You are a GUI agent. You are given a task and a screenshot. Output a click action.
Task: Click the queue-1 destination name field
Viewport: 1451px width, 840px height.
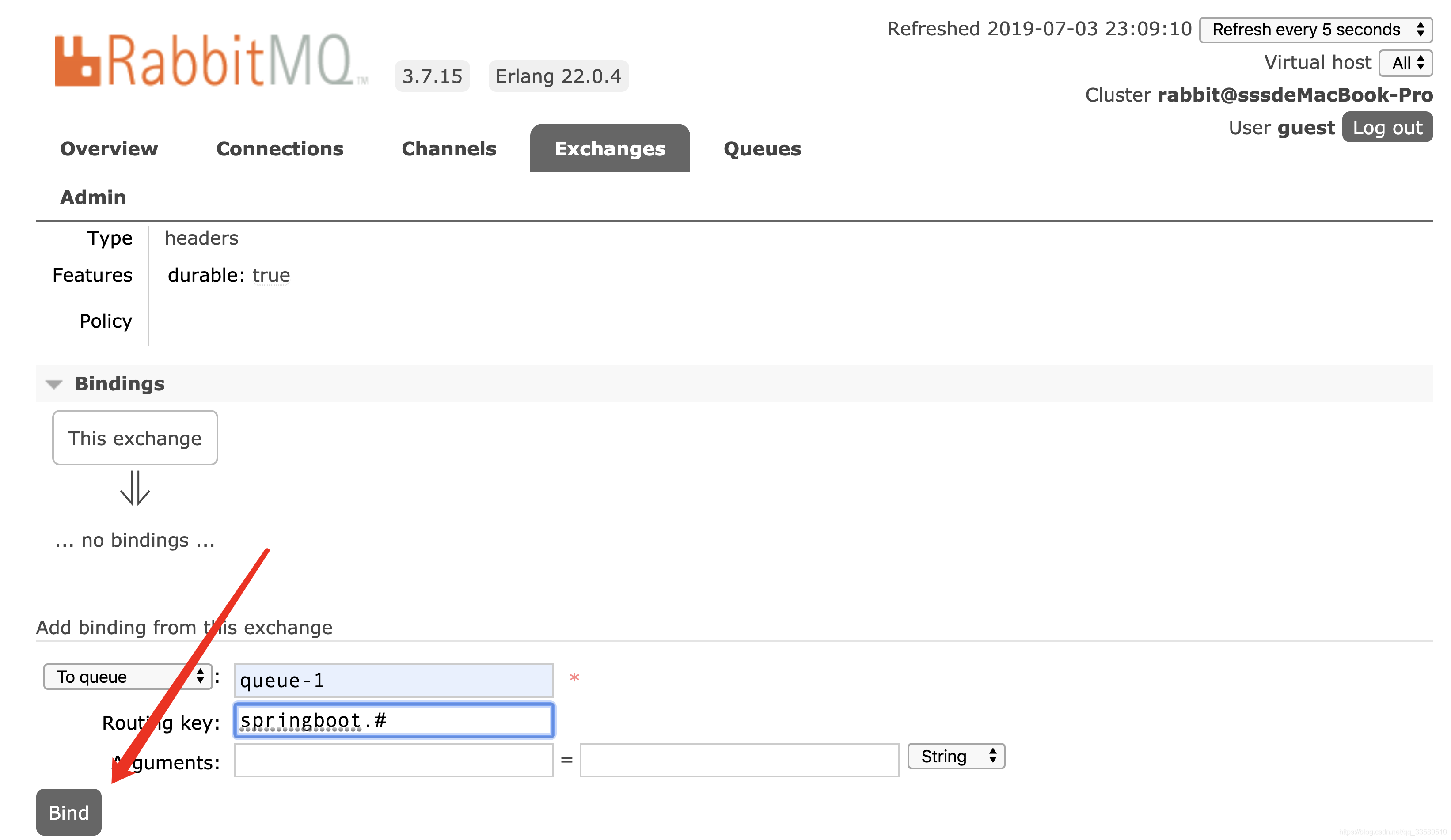coord(394,681)
